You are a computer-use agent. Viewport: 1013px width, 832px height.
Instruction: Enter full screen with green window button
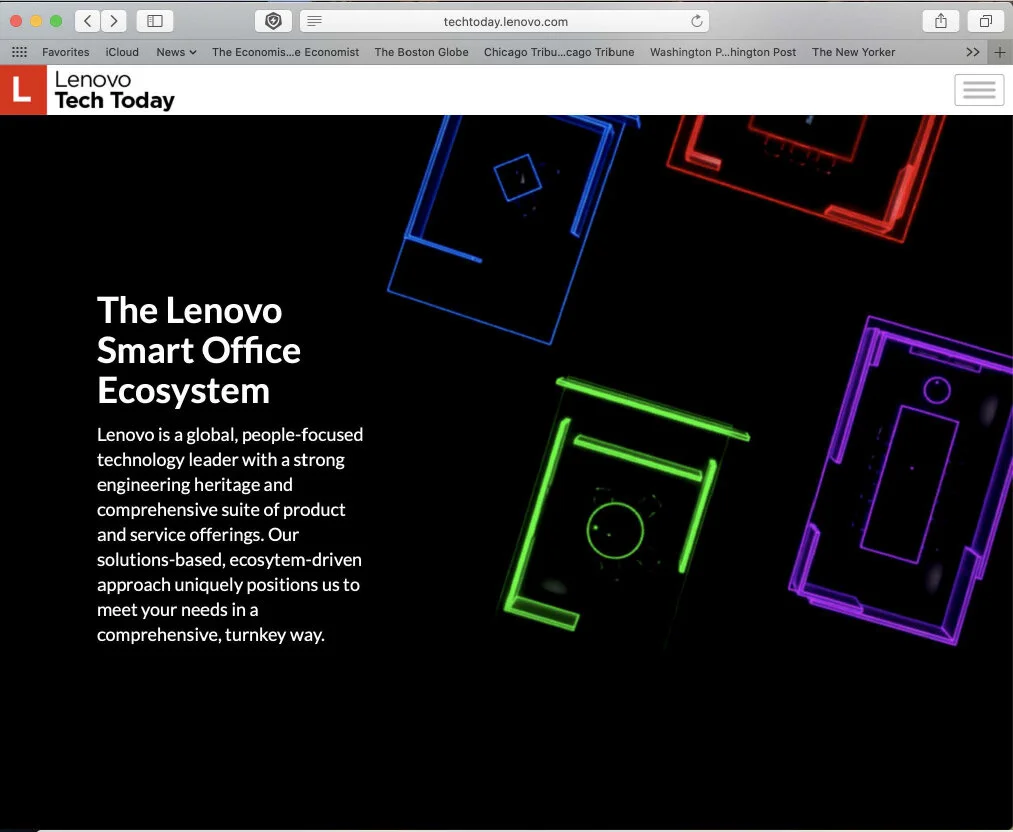56,21
